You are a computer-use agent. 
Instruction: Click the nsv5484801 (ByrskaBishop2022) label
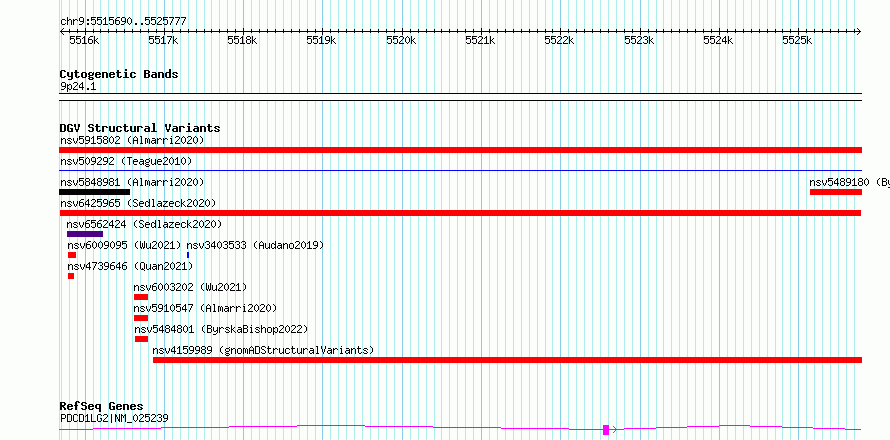point(221,329)
